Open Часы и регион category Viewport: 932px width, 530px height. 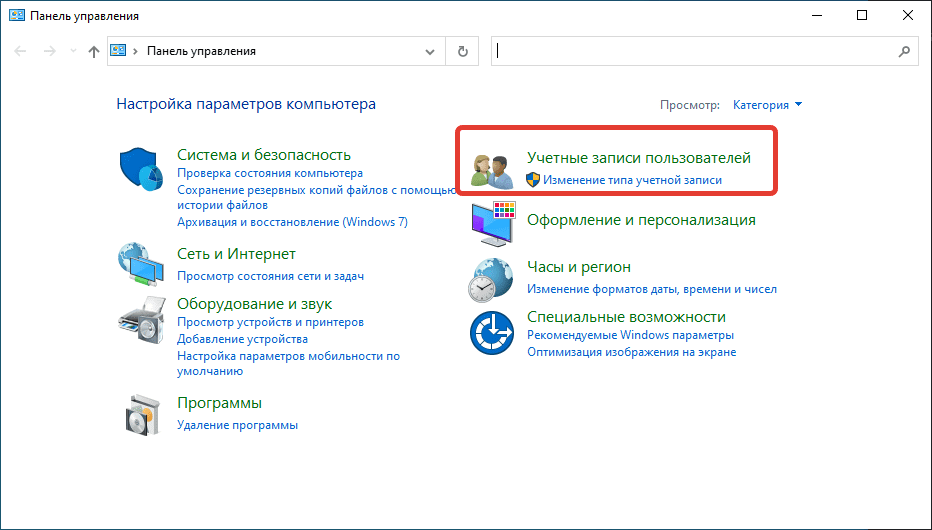click(x=579, y=267)
